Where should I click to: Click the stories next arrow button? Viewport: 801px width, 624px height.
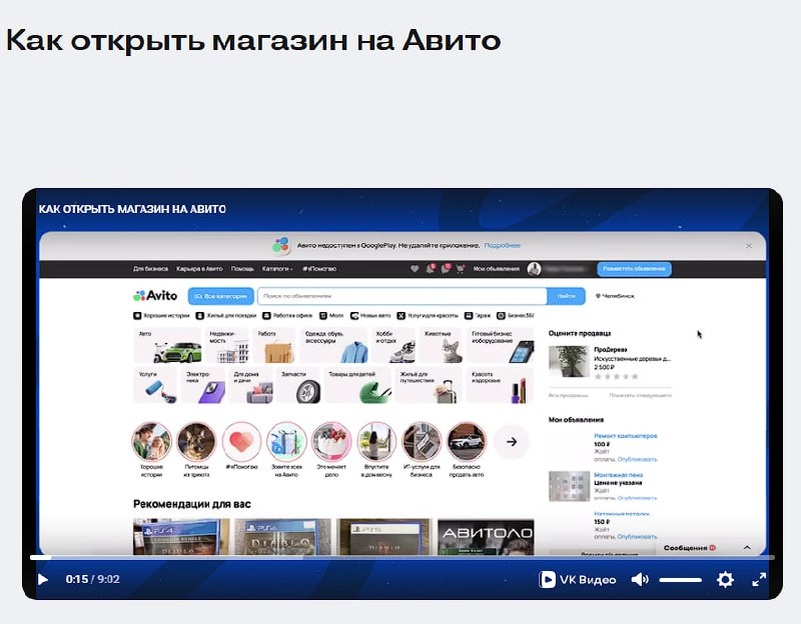point(511,442)
